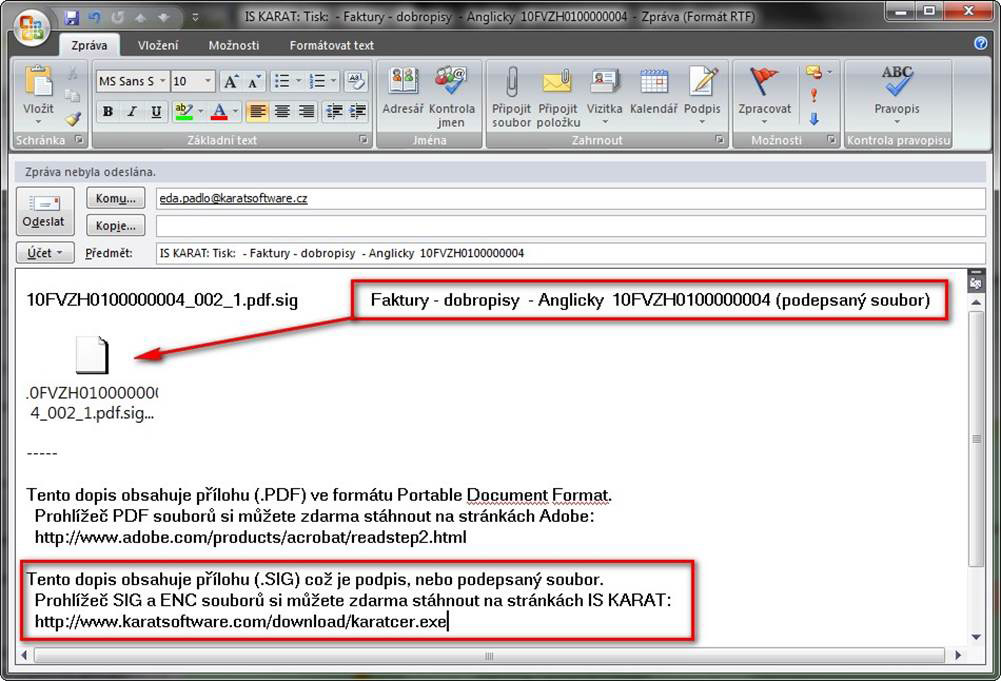
Task: Open the highlight color dropdown arrow
Action: pos(200,112)
